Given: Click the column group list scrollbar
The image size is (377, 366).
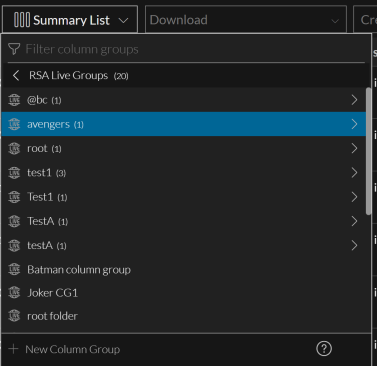Looking at the screenshot, I should 368,151.
